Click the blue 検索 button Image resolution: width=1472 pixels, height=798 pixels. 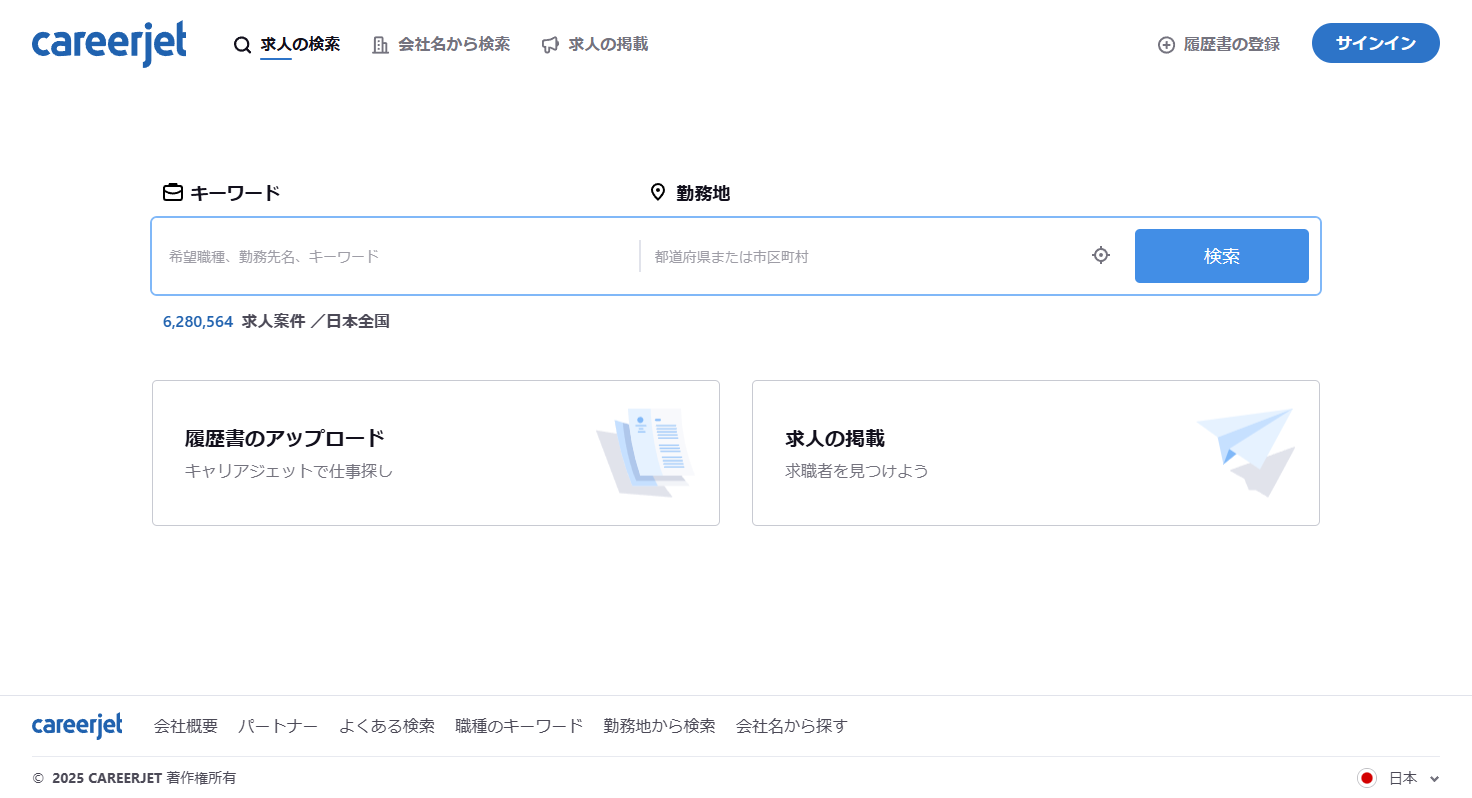tap(1222, 256)
